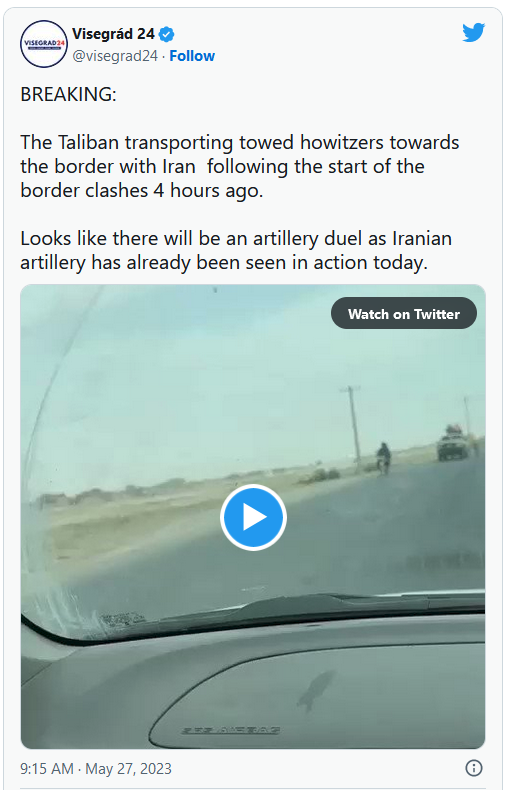Play the embedded video
511x790 pixels.
[253, 517]
